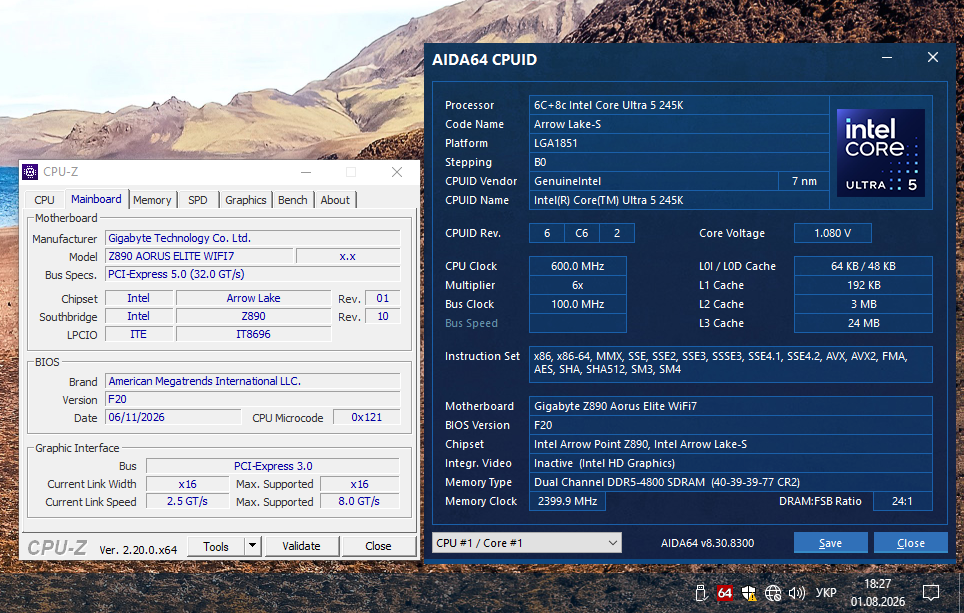Click the CPU Clock value 600.0 MHz

pos(577,266)
